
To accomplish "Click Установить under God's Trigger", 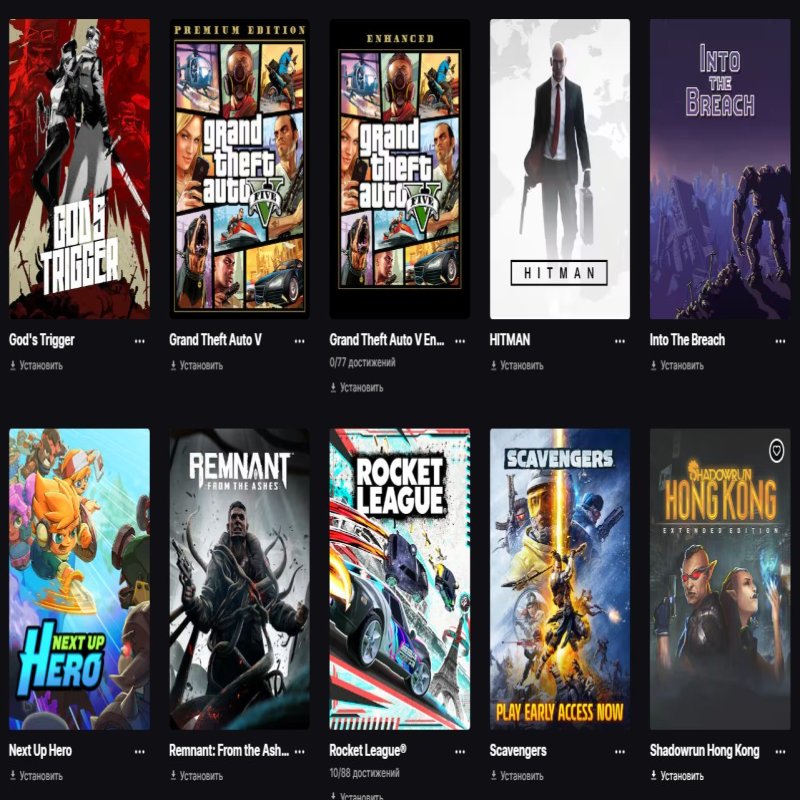I will point(36,365).
